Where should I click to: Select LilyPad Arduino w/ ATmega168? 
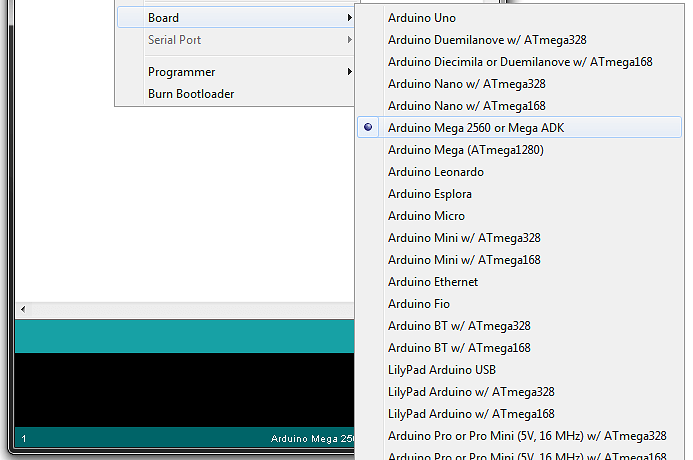(x=519, y=414)
